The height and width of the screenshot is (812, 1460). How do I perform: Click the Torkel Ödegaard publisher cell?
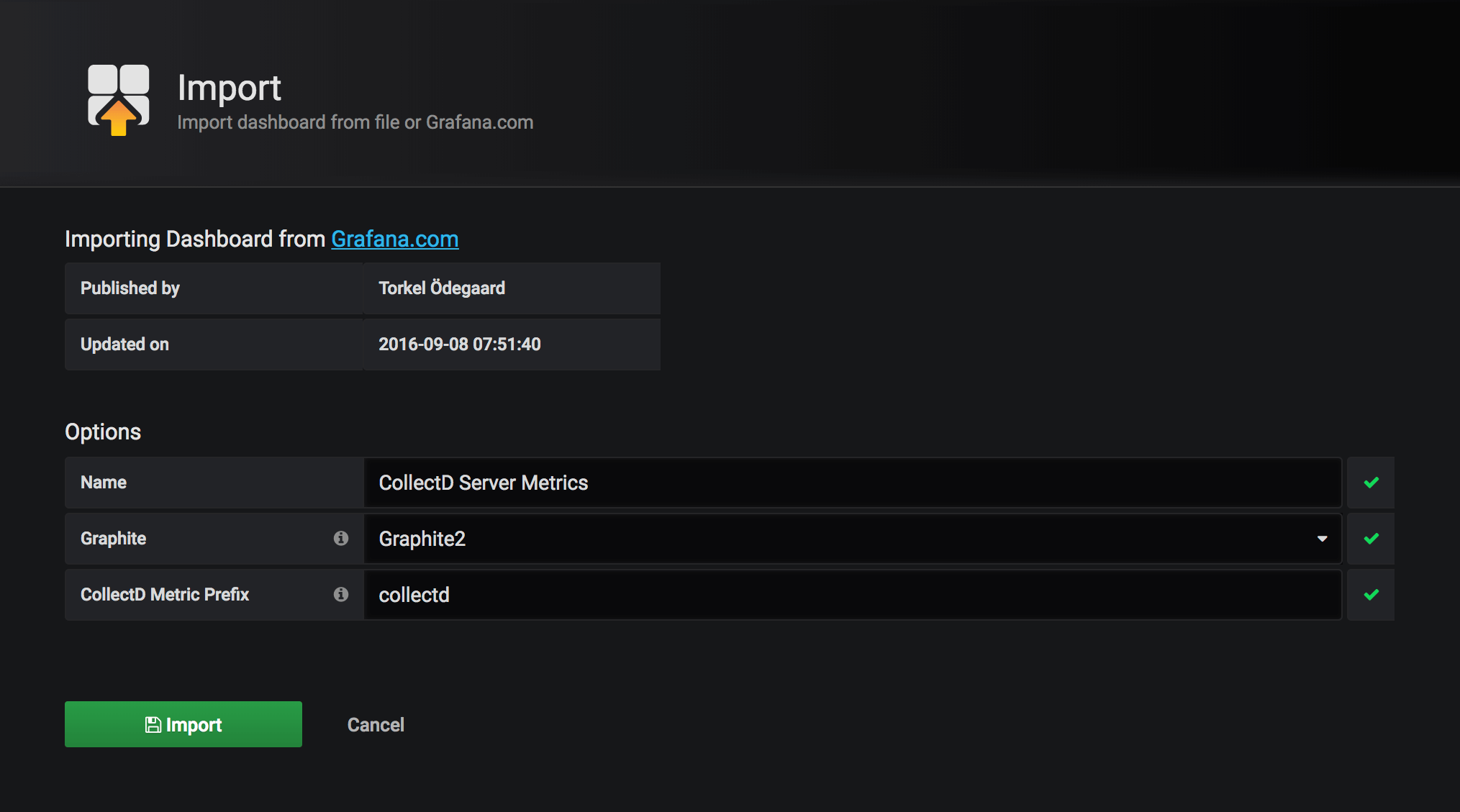(512, 288)
